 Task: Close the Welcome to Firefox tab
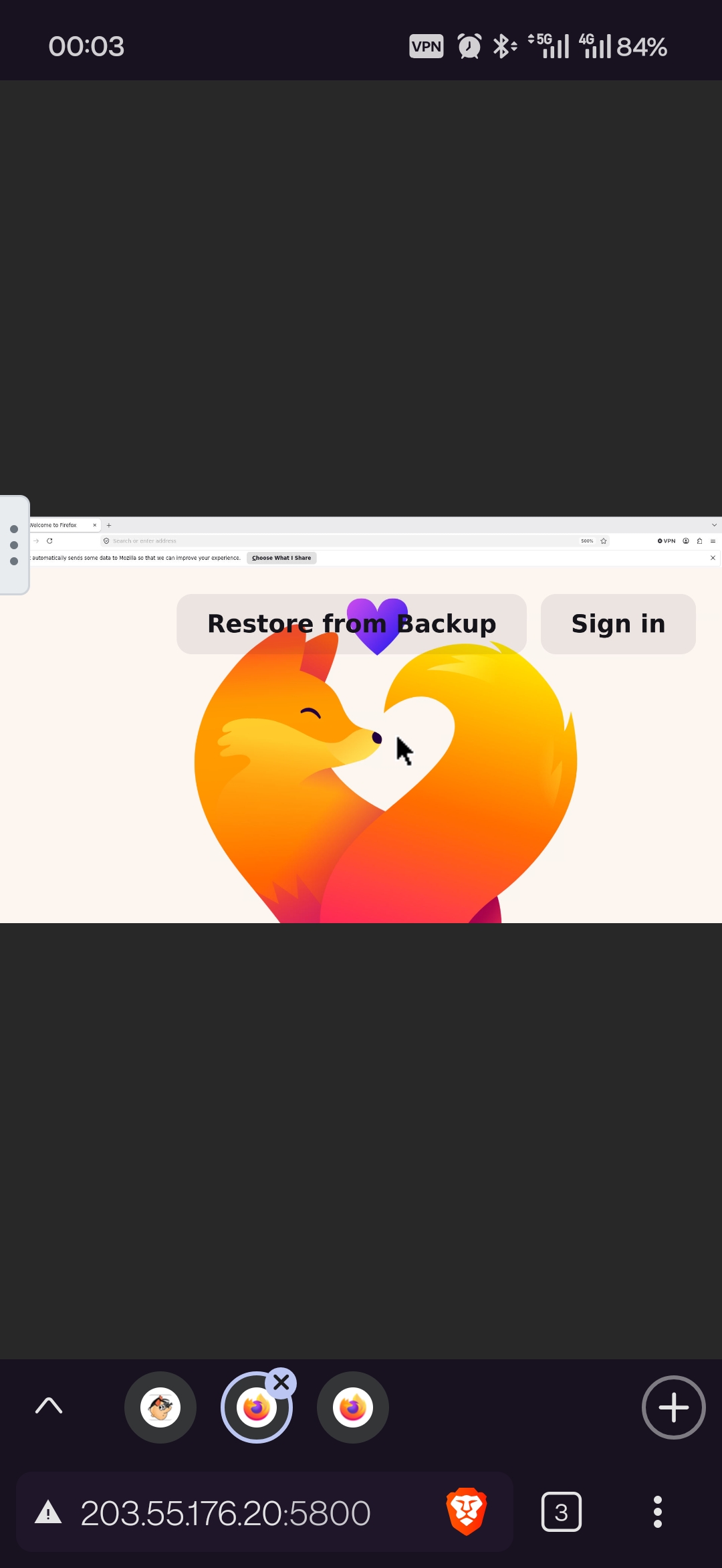pyautogui.click(x=94, y=525)
